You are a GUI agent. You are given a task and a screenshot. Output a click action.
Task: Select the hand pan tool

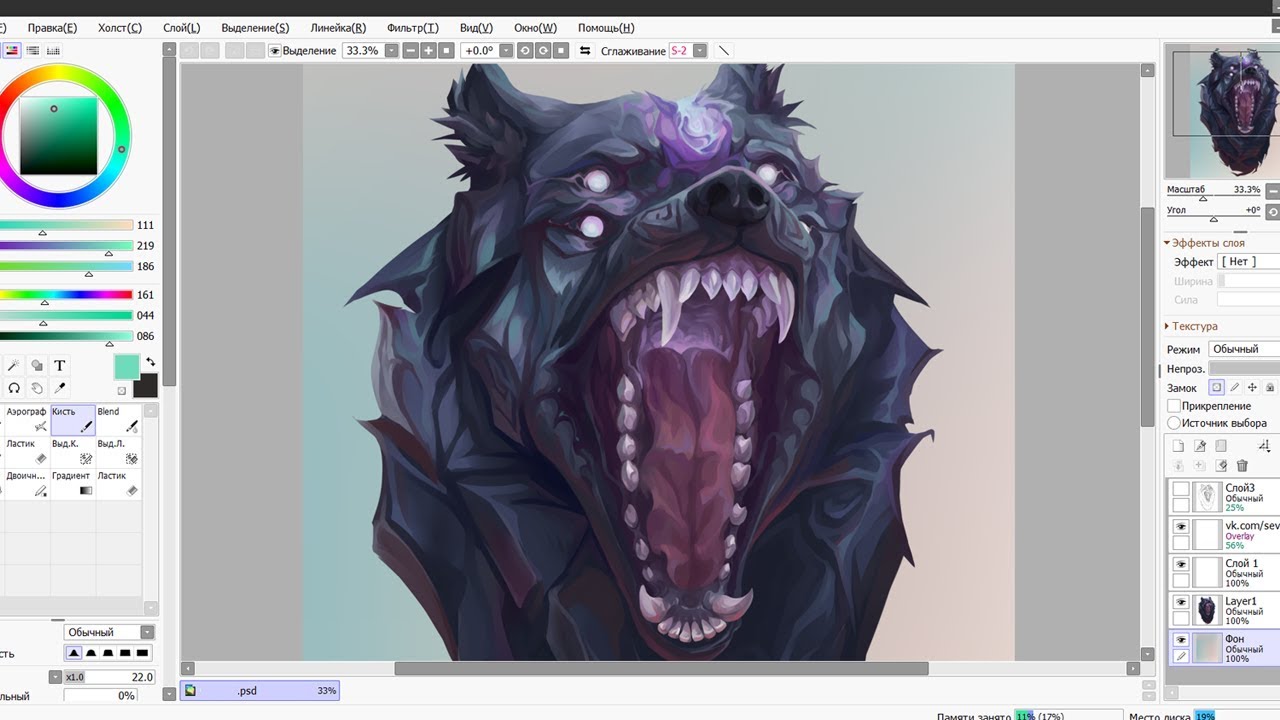[37, 388]
